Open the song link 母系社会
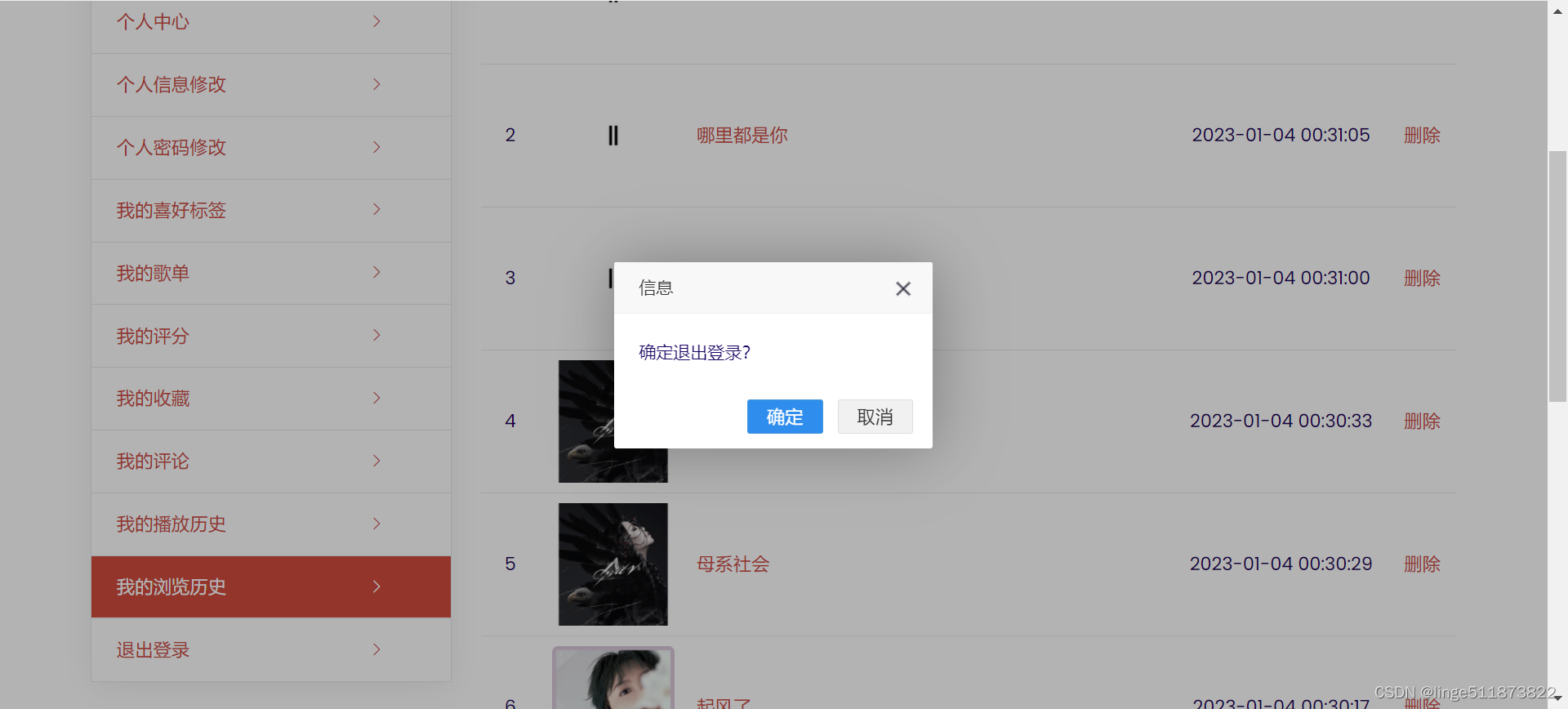This screenshot has height=709, width=1568. 733,564
